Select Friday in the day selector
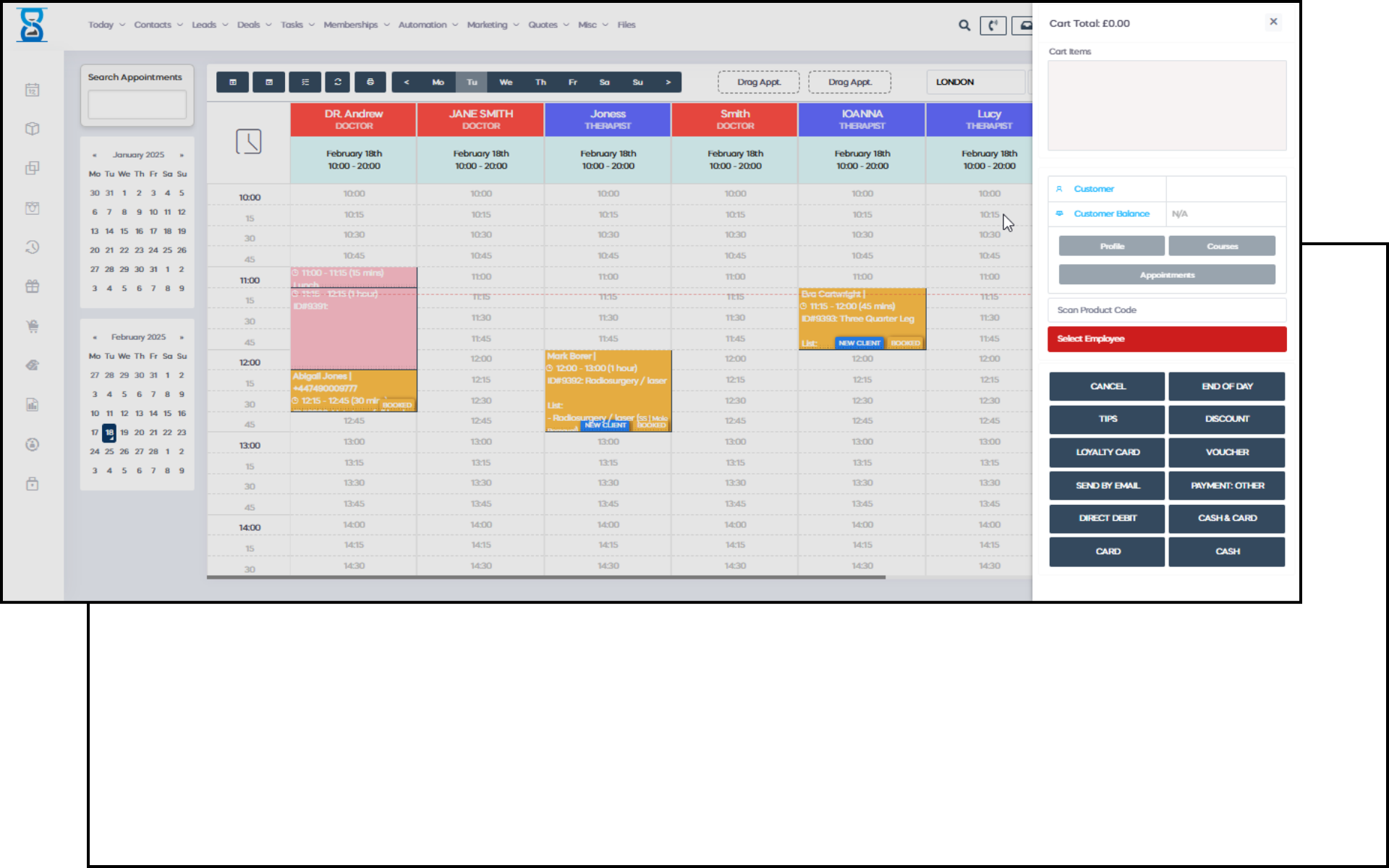The image size is (1389, 868). (572, 82)
